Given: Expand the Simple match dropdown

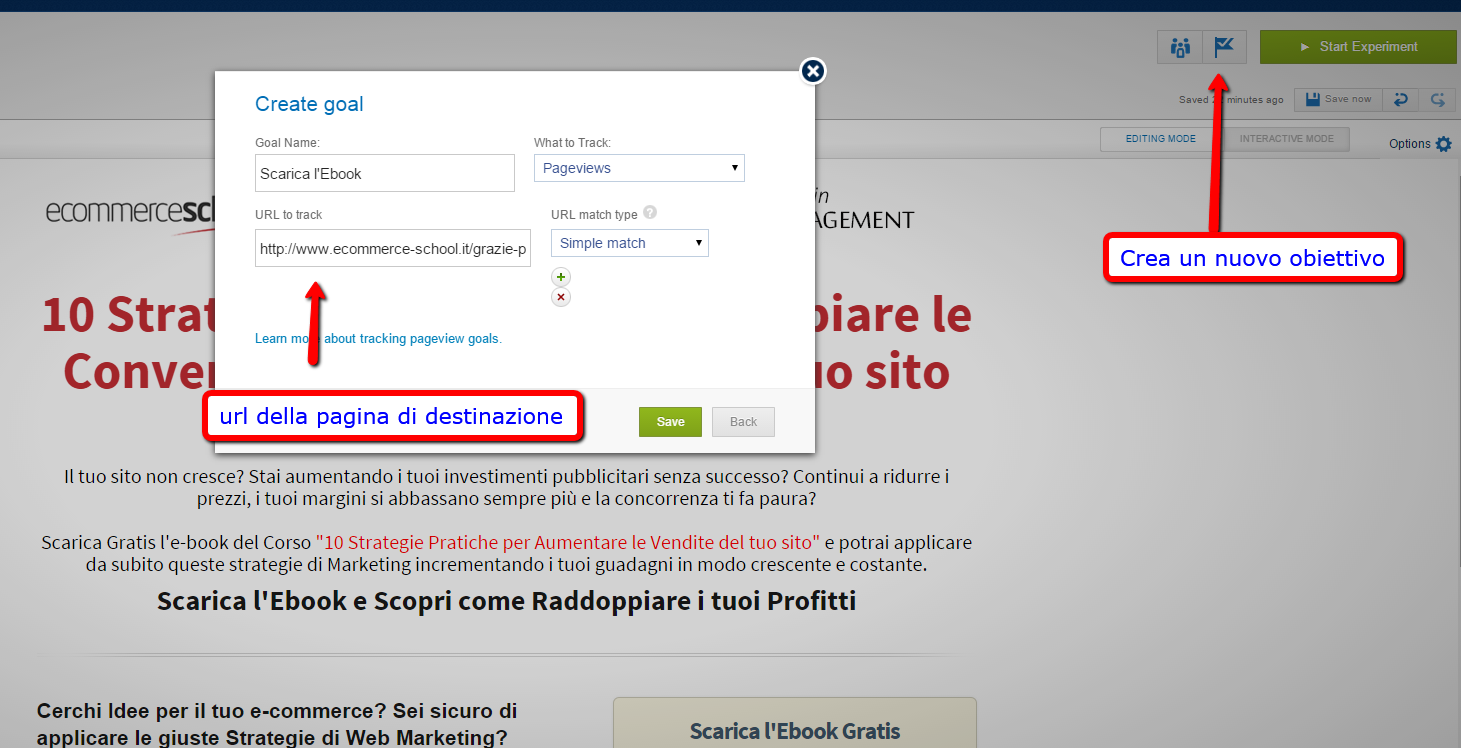Looking at the screenshot, I should pos(629,243).
